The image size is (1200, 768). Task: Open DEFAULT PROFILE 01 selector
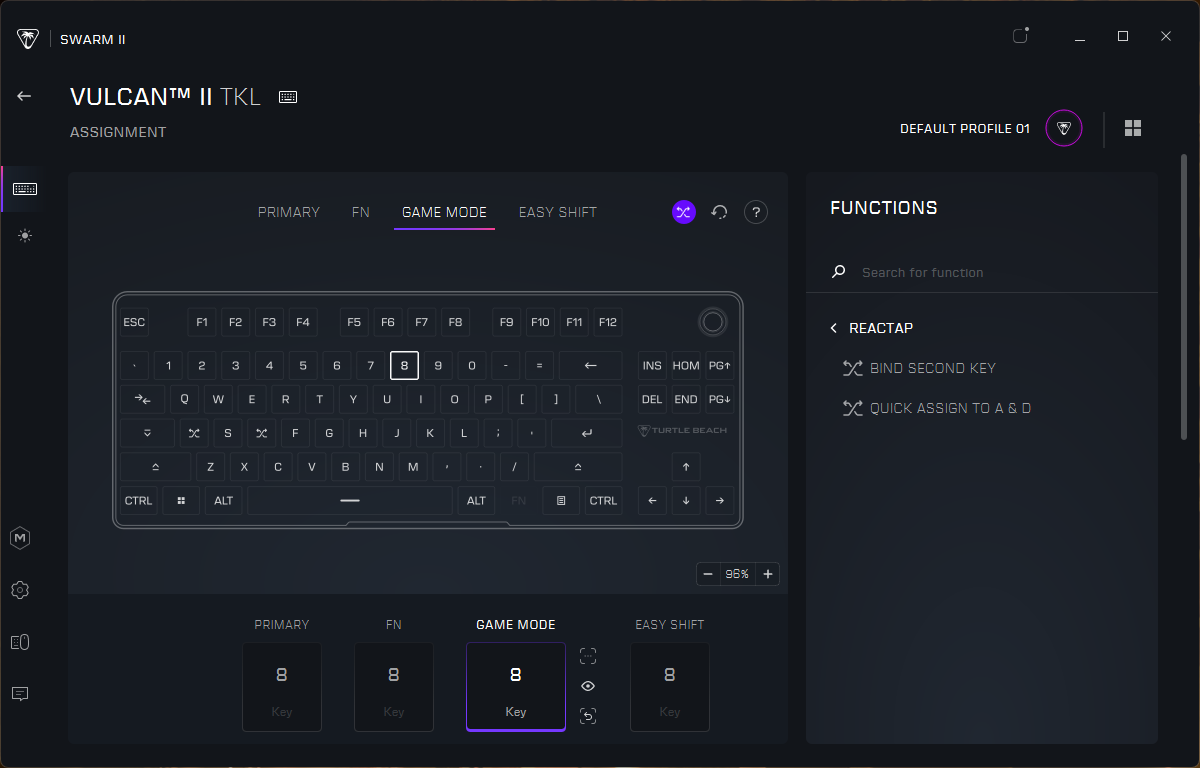coord(965,128)
